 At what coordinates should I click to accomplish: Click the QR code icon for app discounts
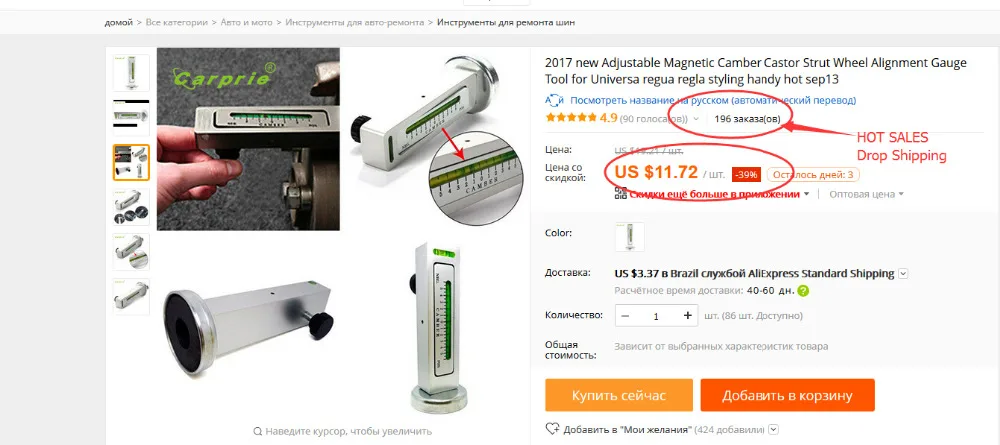pyautogui.click(x=621, y=194)
